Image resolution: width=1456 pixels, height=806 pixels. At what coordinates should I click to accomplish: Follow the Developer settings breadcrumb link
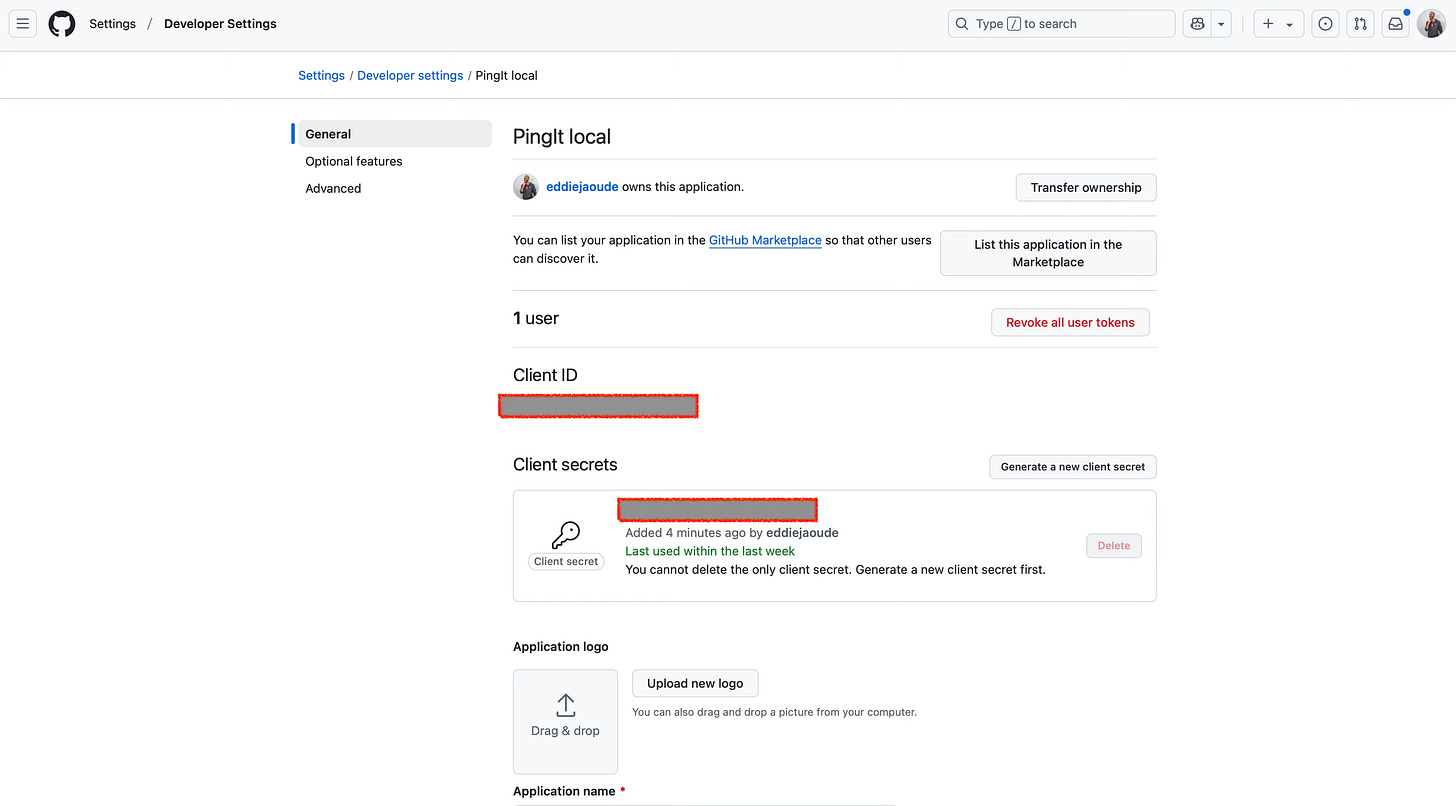point(410,76)
